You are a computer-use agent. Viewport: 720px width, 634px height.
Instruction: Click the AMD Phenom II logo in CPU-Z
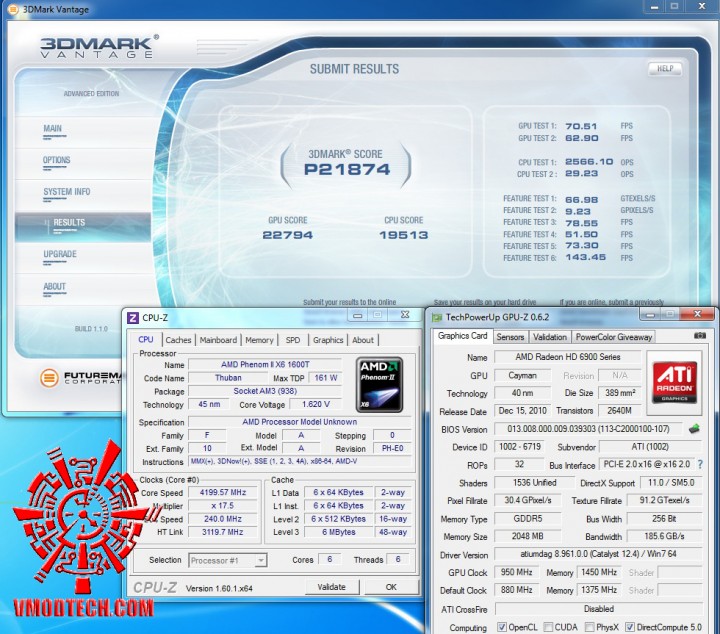pyautogui.click(x=379, y=385)
